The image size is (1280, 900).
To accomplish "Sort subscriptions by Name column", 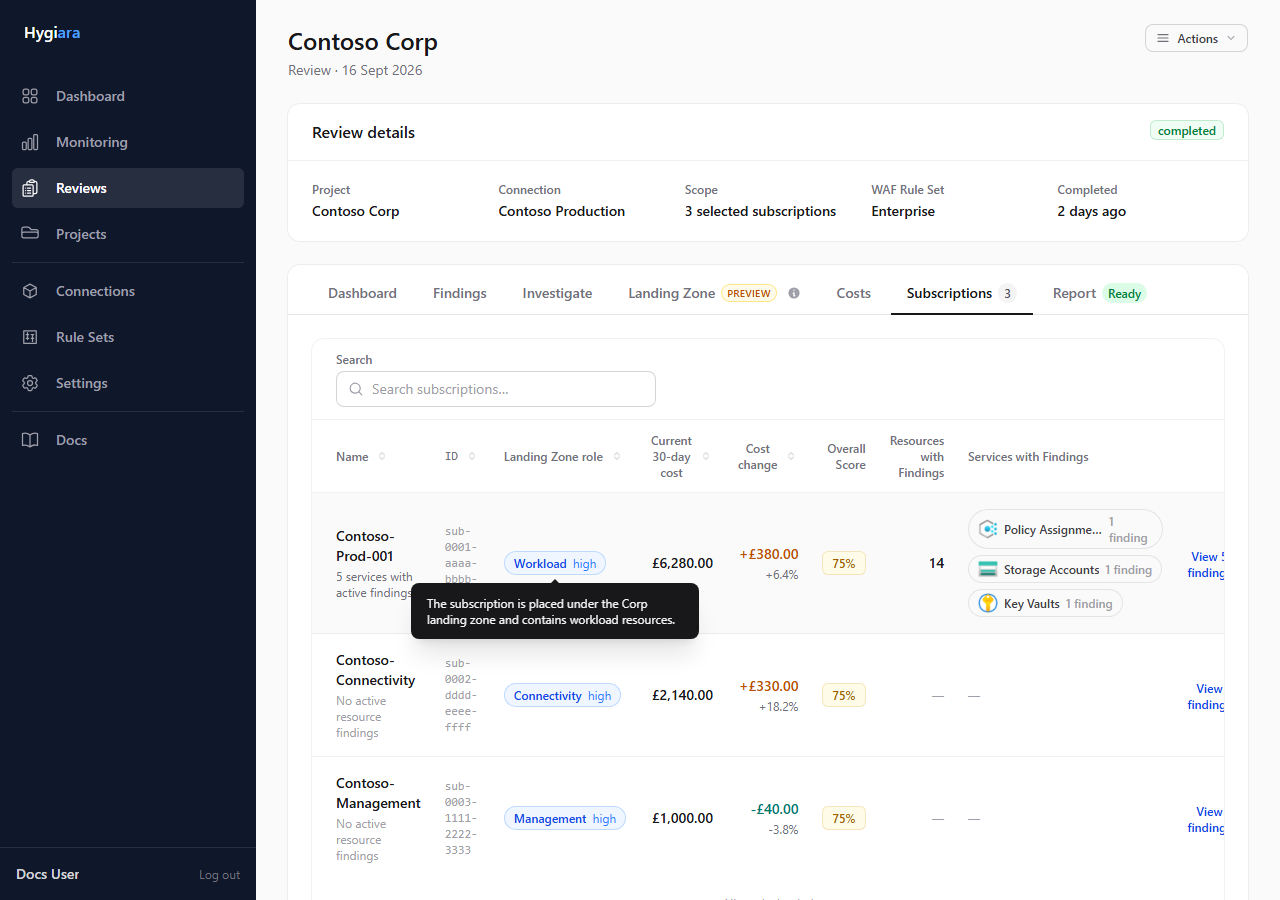I will coord(361,457).
